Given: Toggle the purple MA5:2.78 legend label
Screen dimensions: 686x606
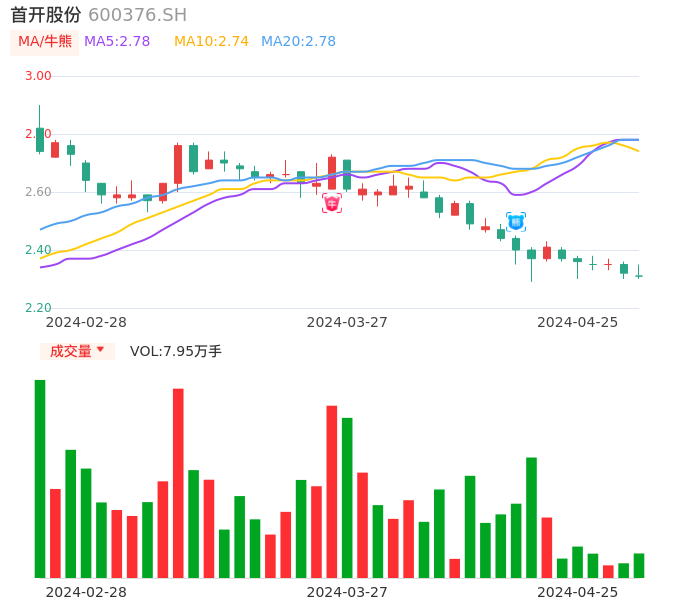Looking at the screenshot, I should 117,42.
